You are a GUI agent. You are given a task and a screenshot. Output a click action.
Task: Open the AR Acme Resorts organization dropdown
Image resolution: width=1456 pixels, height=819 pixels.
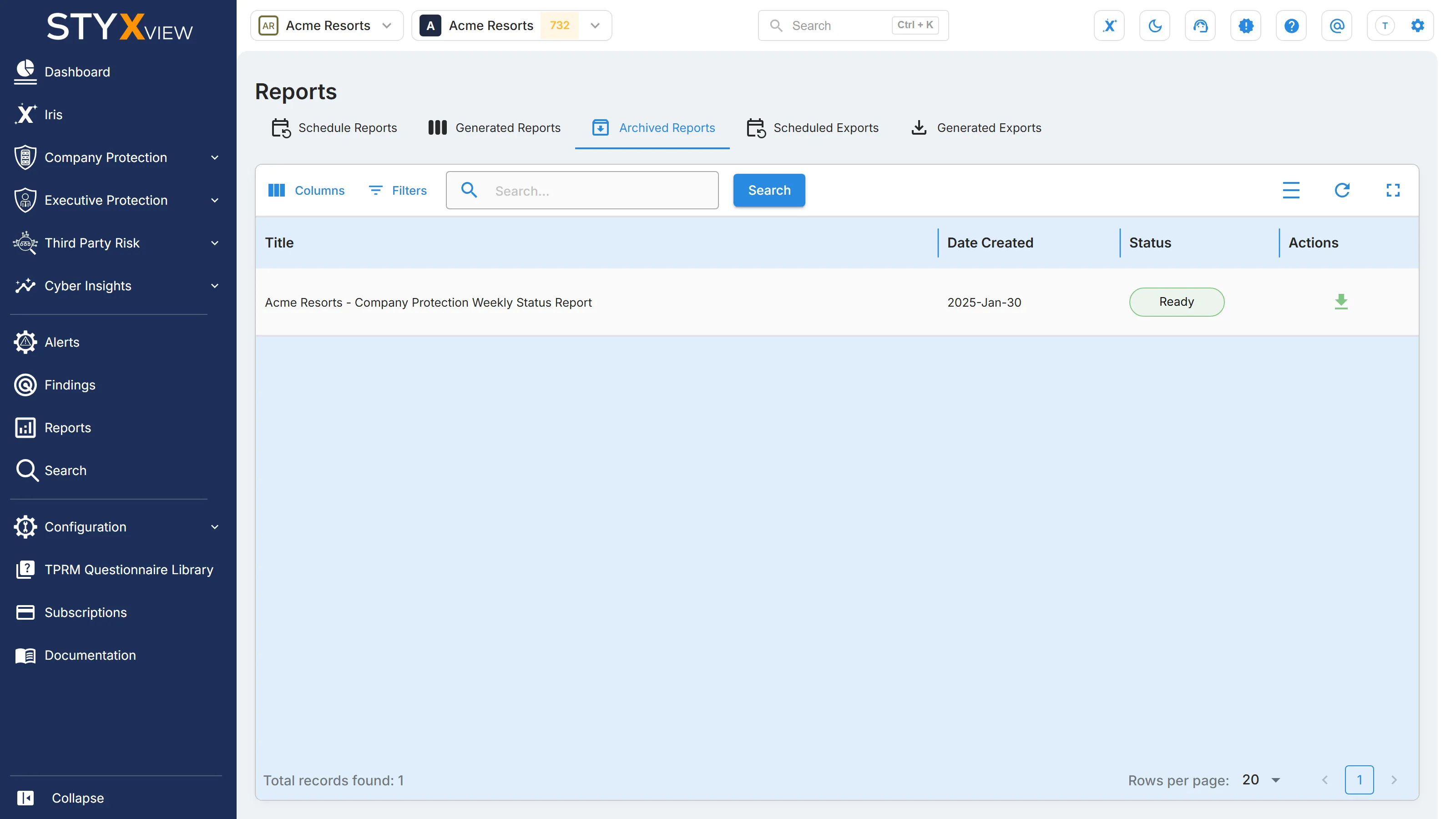tap(327, 25)
